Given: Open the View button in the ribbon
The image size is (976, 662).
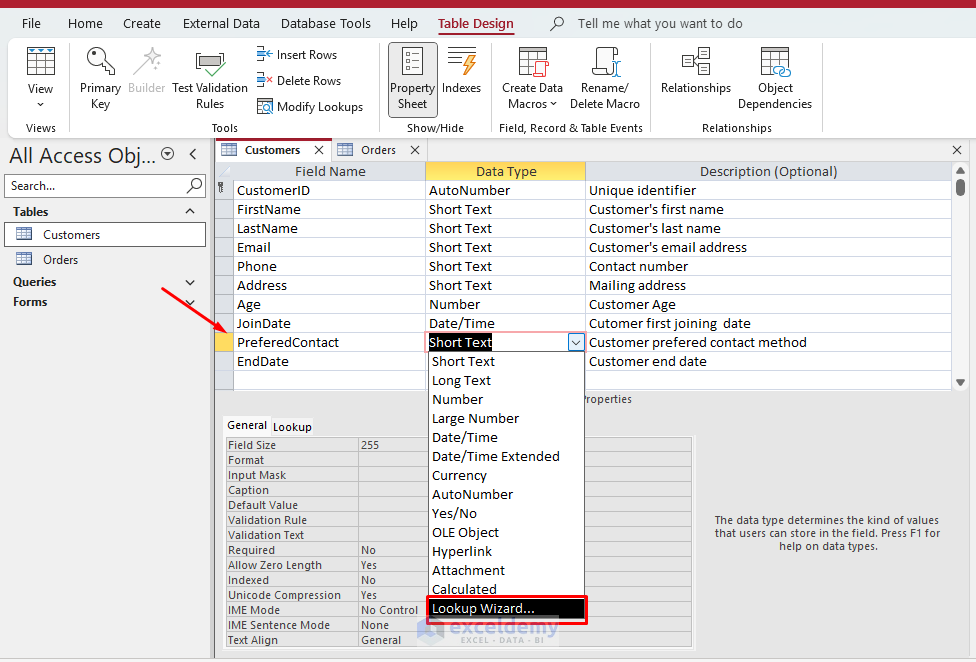Looking at the screenshot, I should click(x=40, y=79).
